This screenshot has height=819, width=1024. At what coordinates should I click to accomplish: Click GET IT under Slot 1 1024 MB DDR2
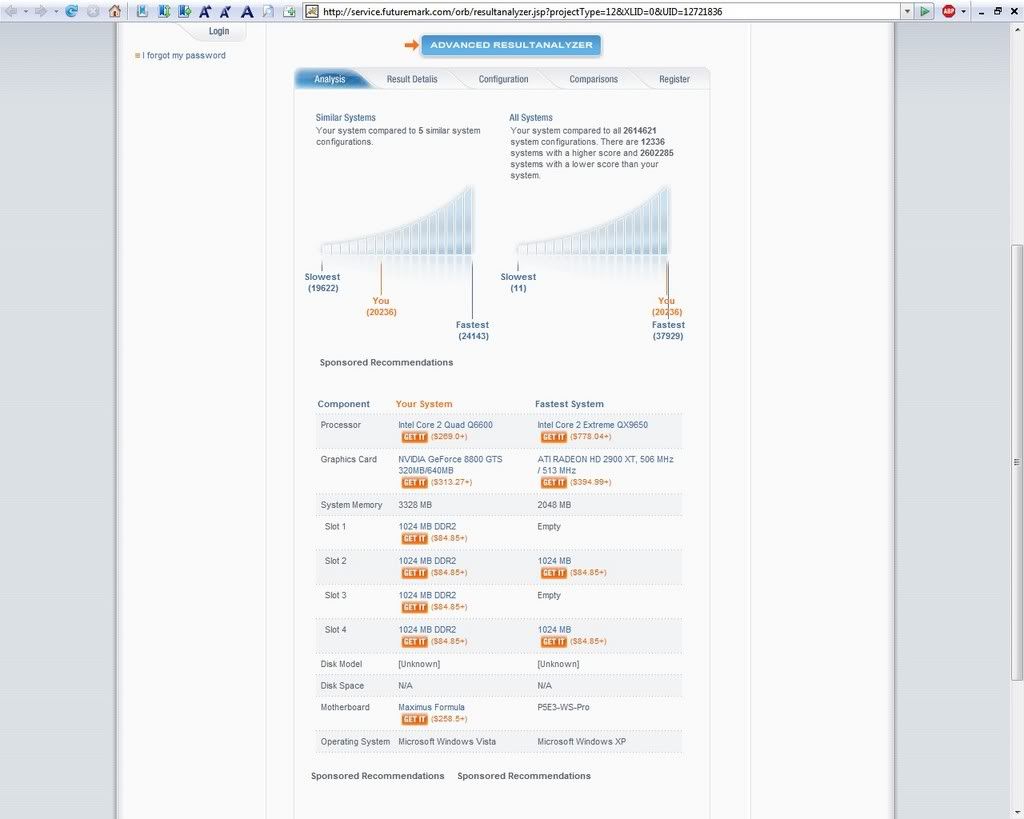414,539
